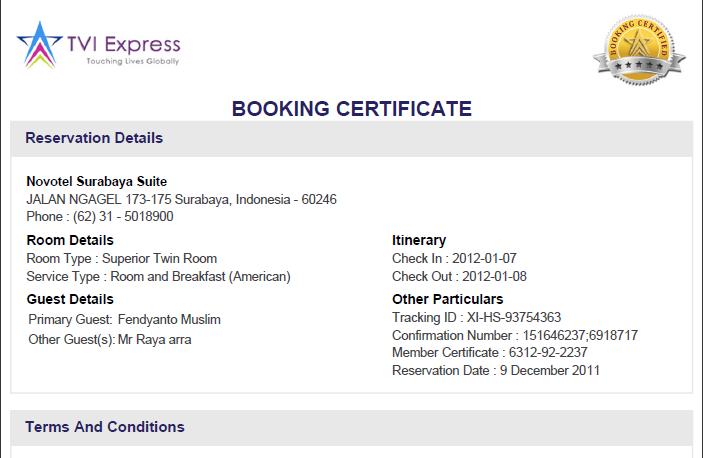Click the Room and Breakfast service type
Viewport: 703px width, 458px height.
click(200, 276)
